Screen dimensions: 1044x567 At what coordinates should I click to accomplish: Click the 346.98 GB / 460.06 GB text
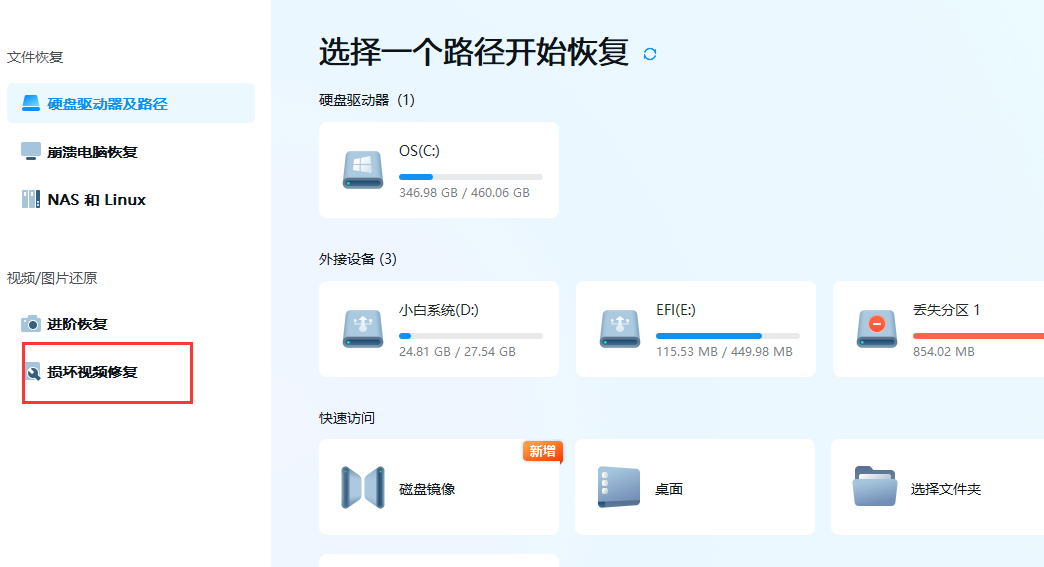tap(464, 192)
